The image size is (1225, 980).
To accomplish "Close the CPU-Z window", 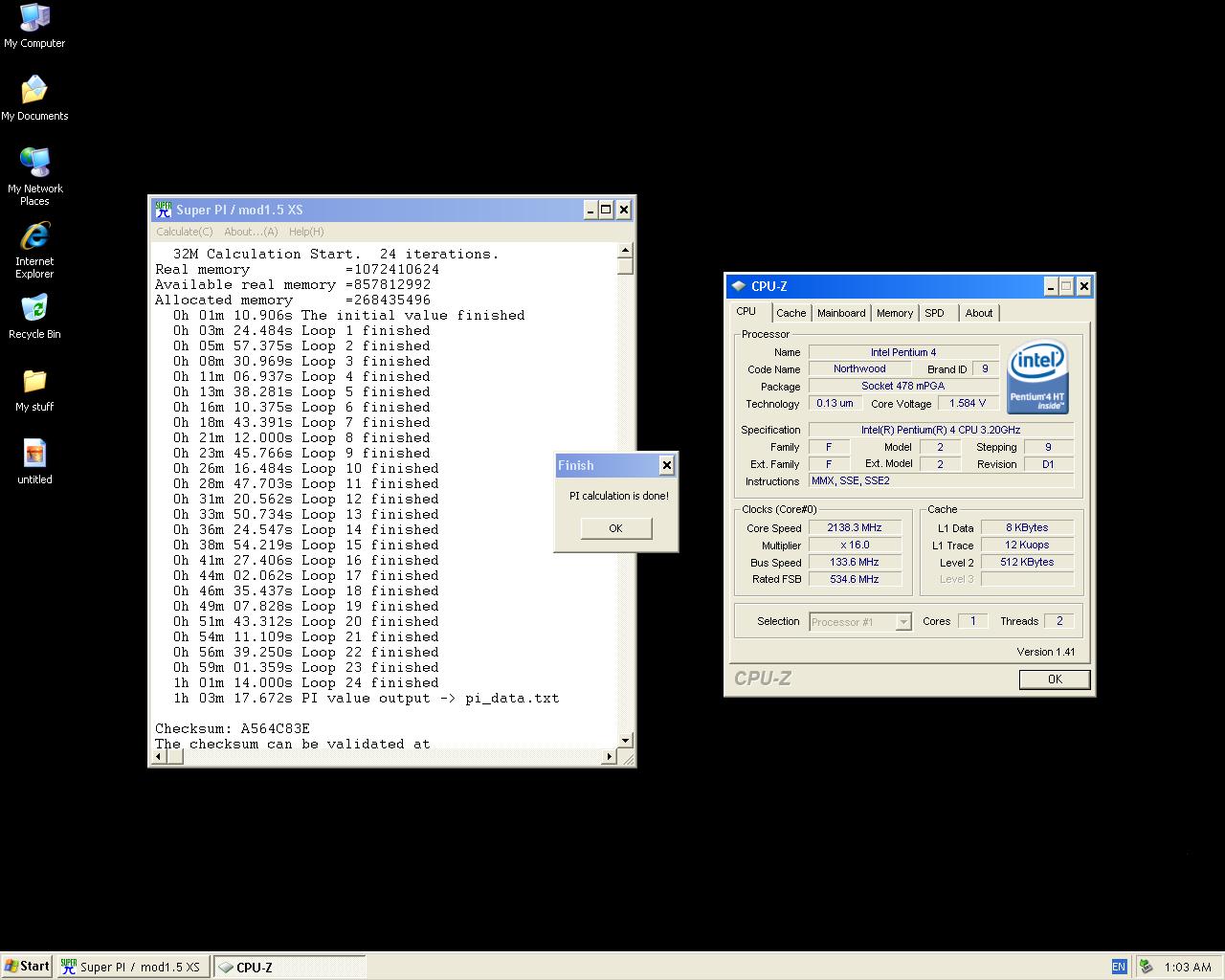I will [1084, 286].
